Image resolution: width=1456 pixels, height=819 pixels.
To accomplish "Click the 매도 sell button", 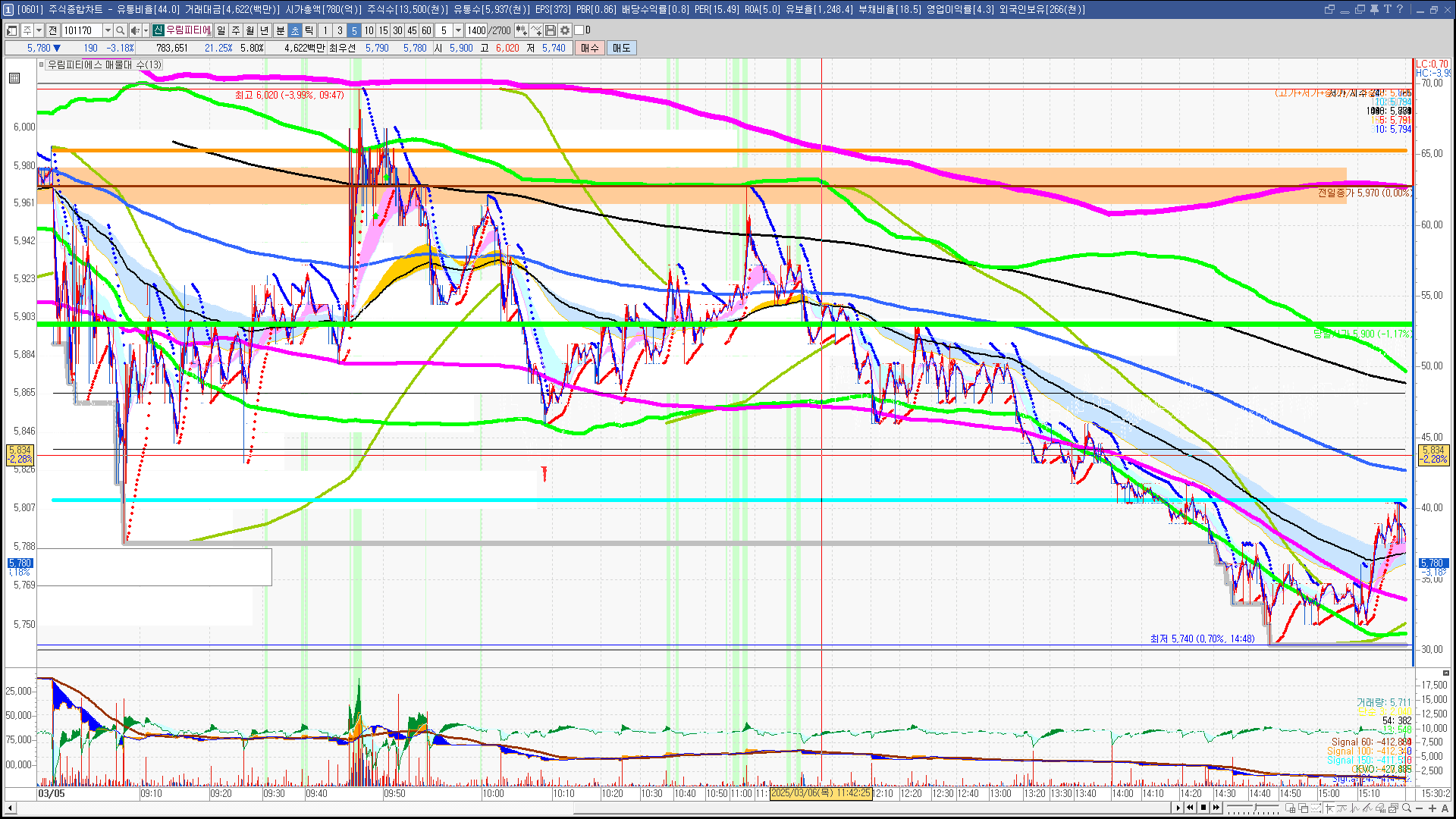I will coord(622,48).
